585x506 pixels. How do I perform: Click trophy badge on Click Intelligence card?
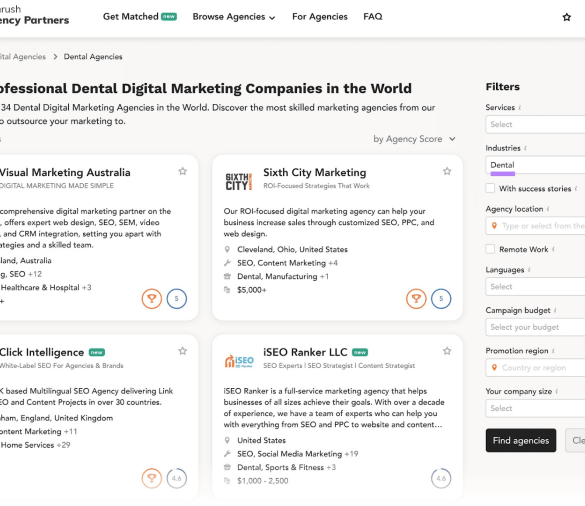click(152, 478)
